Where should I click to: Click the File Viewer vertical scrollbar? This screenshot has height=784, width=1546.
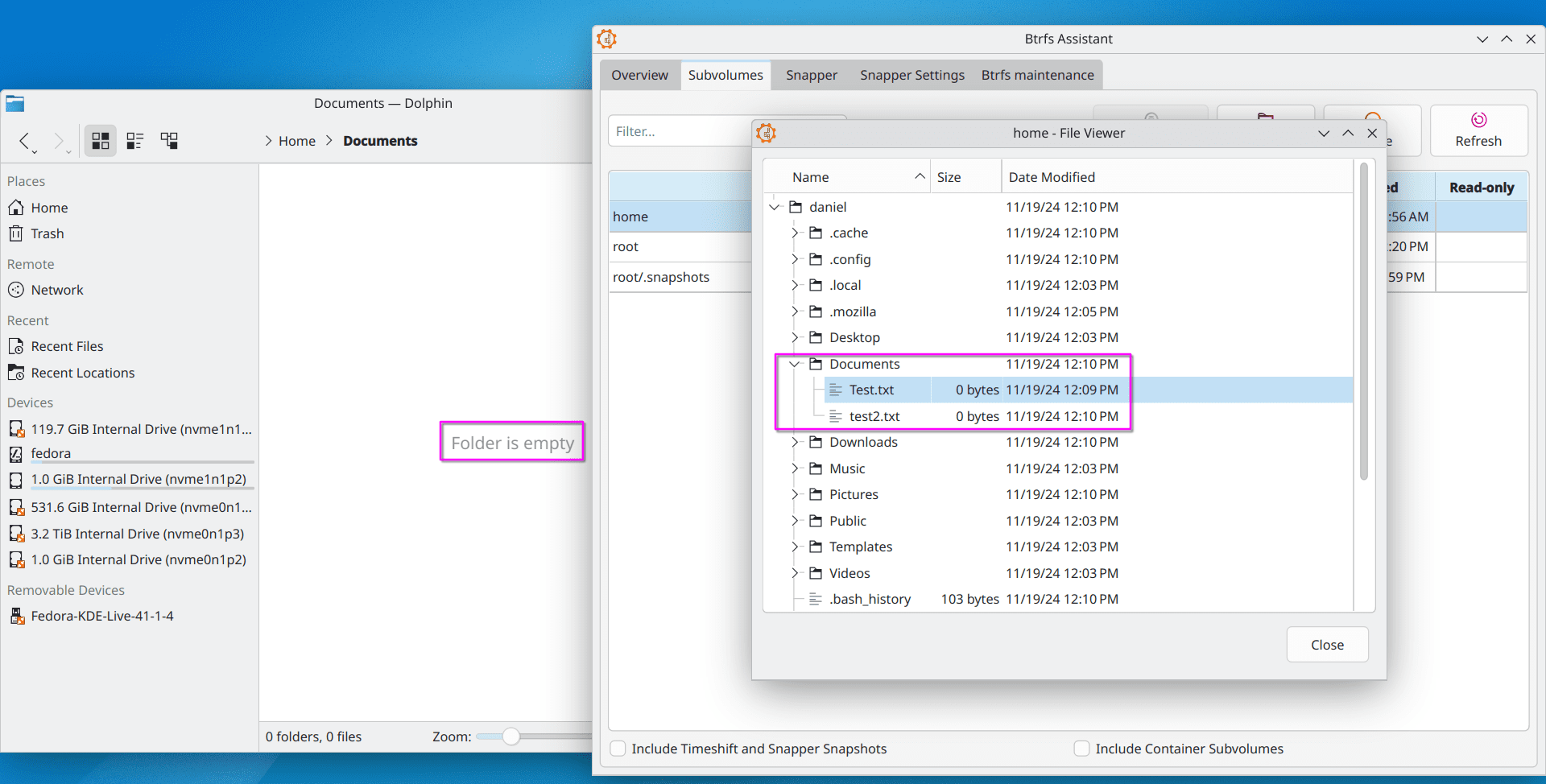tap(1364, 322)
